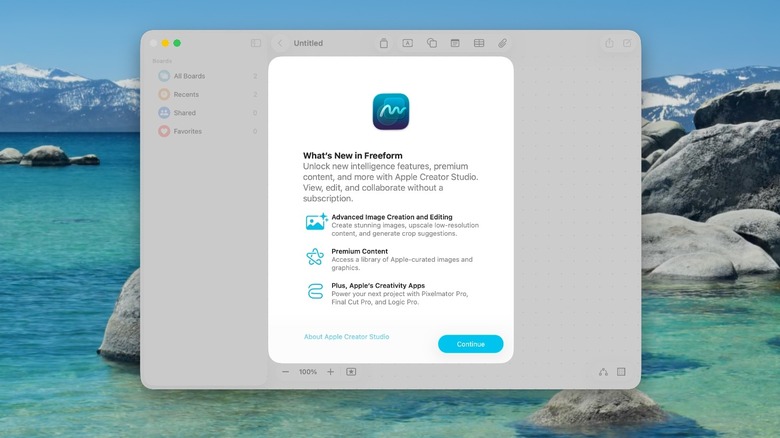Open Recents in the sidebar
780x438 pixels.
(x=207, y=95)
